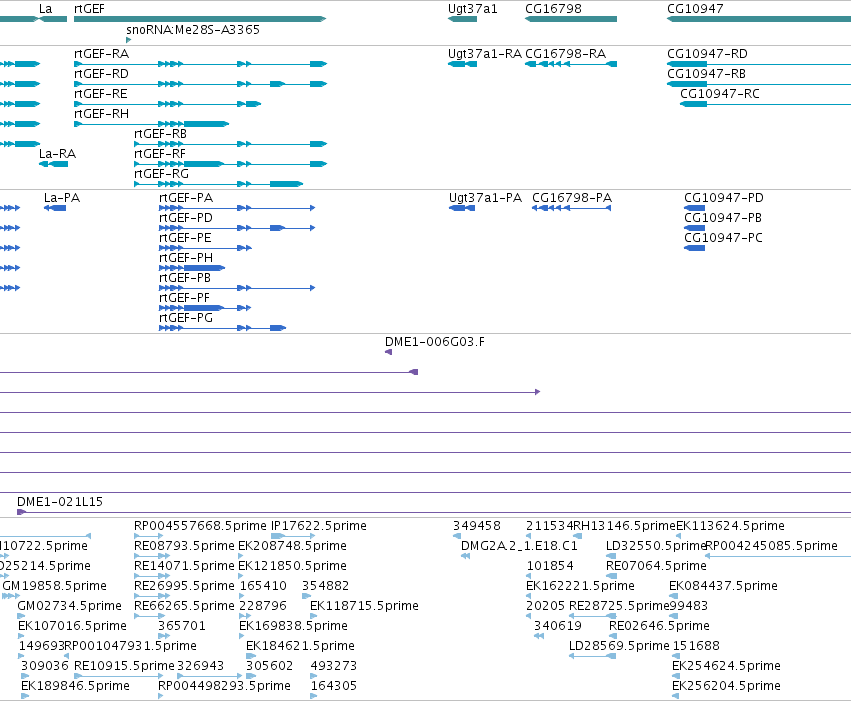The height and width of the screenshot is (701, 851).
Task: Select protein rtGEF-PB
Action: pos(237,289)
